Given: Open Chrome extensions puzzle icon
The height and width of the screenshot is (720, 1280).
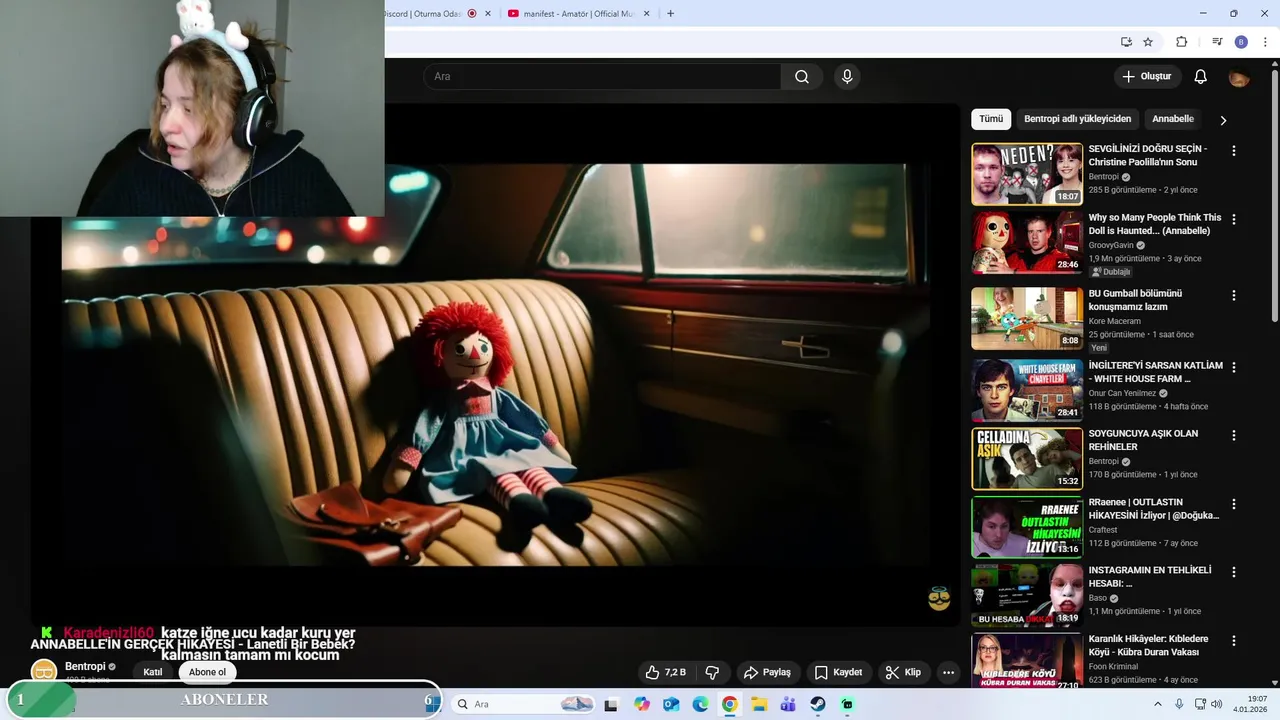Looking at the screenshot, I should [x=1181, y=42].
